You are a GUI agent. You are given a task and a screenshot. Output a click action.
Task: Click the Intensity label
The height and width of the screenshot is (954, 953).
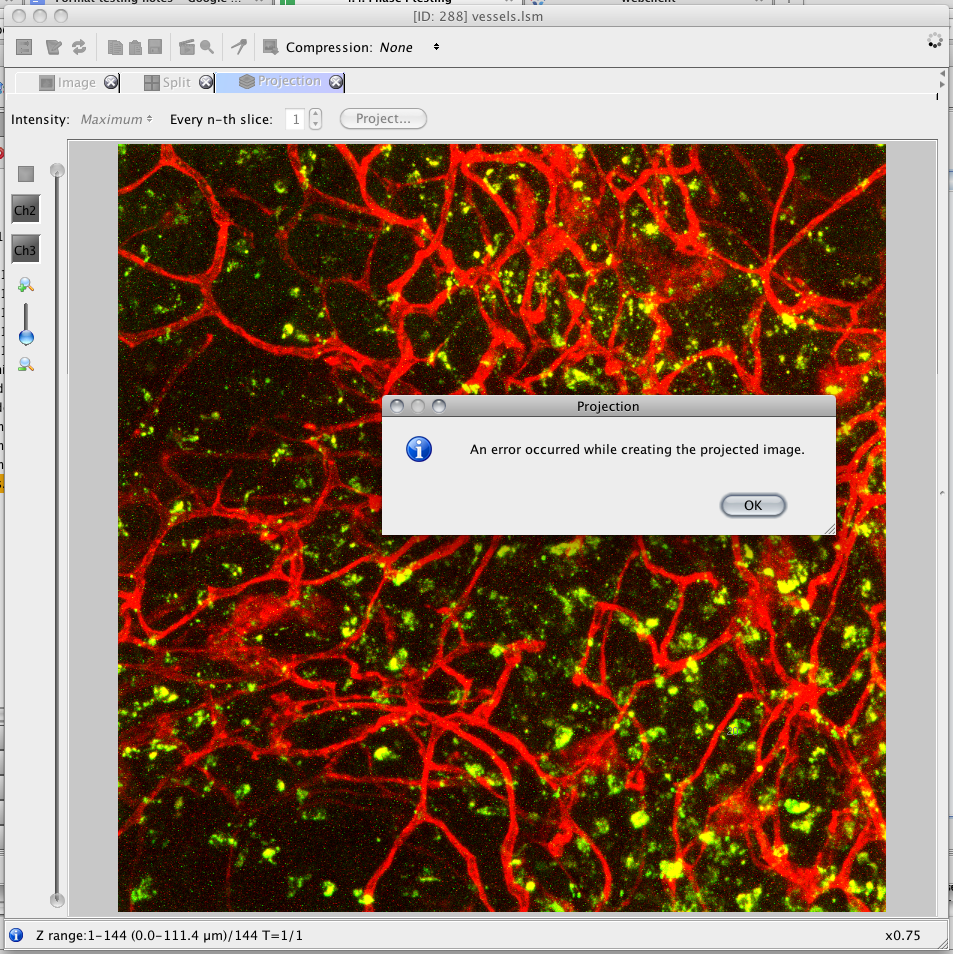coord(40,119)
